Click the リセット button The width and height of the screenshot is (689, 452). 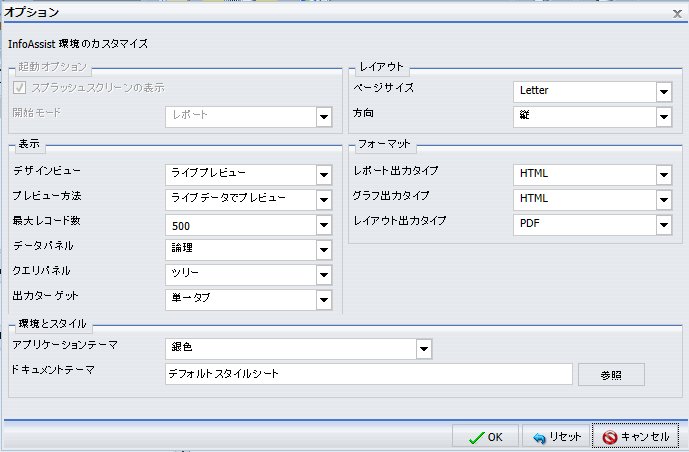[556, 437]
